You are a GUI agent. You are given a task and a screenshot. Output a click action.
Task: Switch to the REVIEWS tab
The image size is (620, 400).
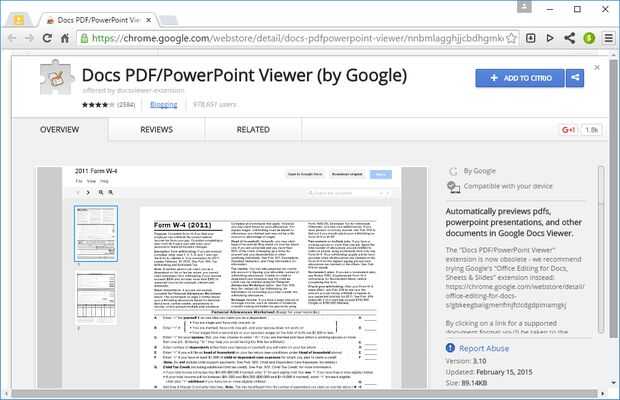click(157, 130)
